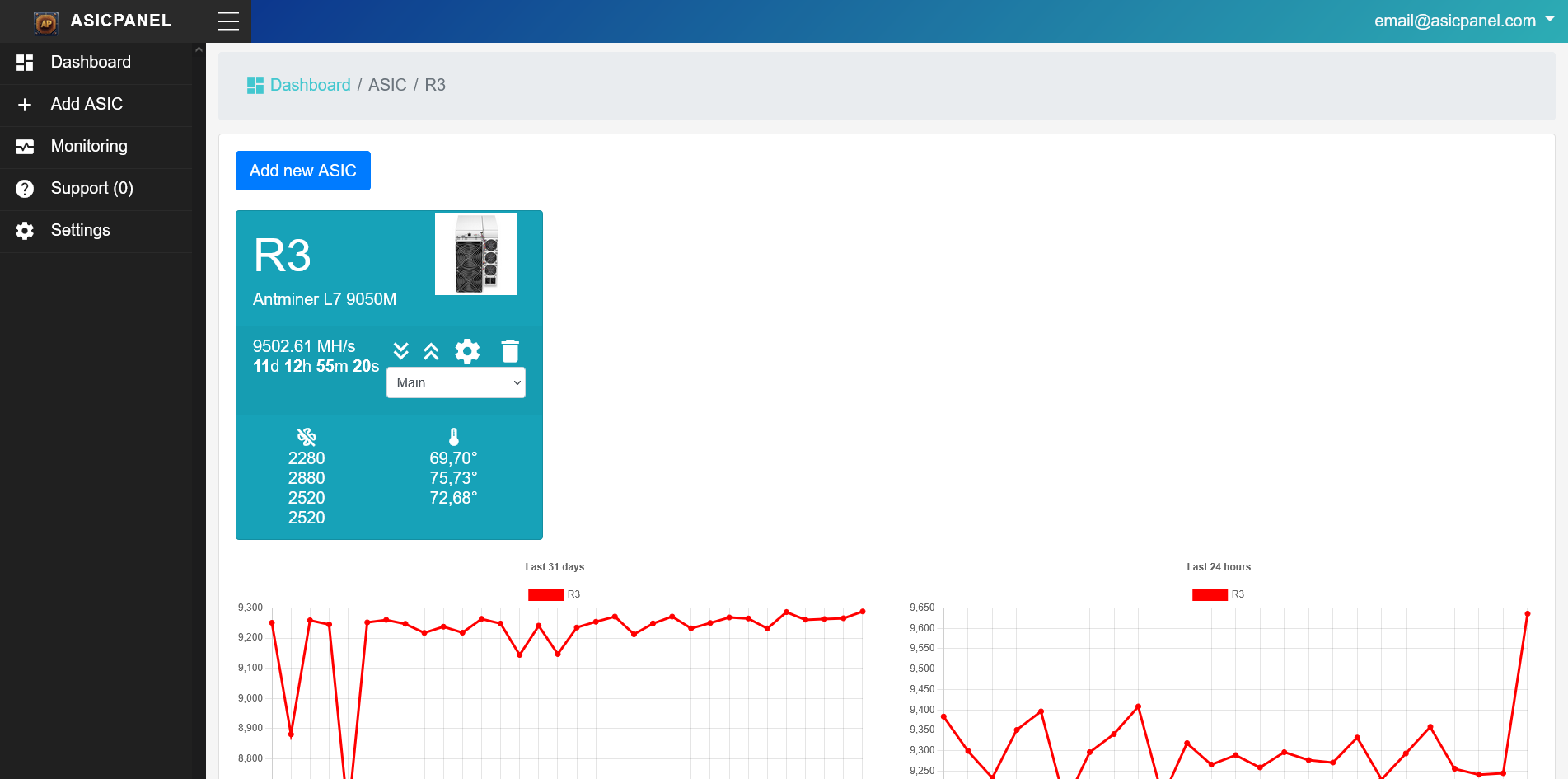This screenshot has width=1568, height=779.
Task: Toggle R3 legend in Last 31 days chart
Action: point(545,594)
